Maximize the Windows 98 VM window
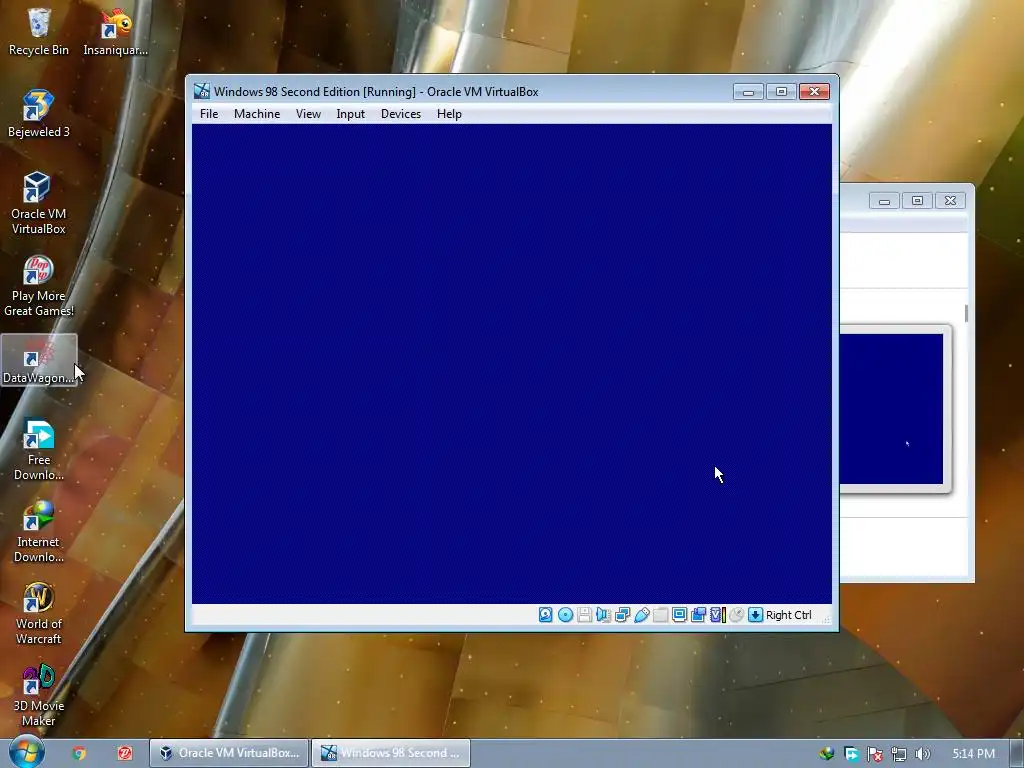This screenshot has width=1024, height=768. 781,92
